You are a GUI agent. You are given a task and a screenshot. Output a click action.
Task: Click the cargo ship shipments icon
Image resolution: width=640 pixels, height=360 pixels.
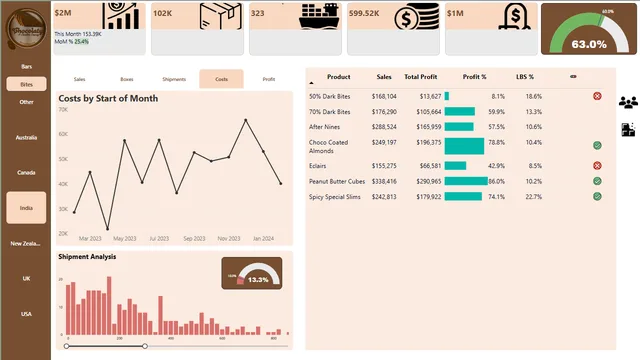(x=319, y=16)
